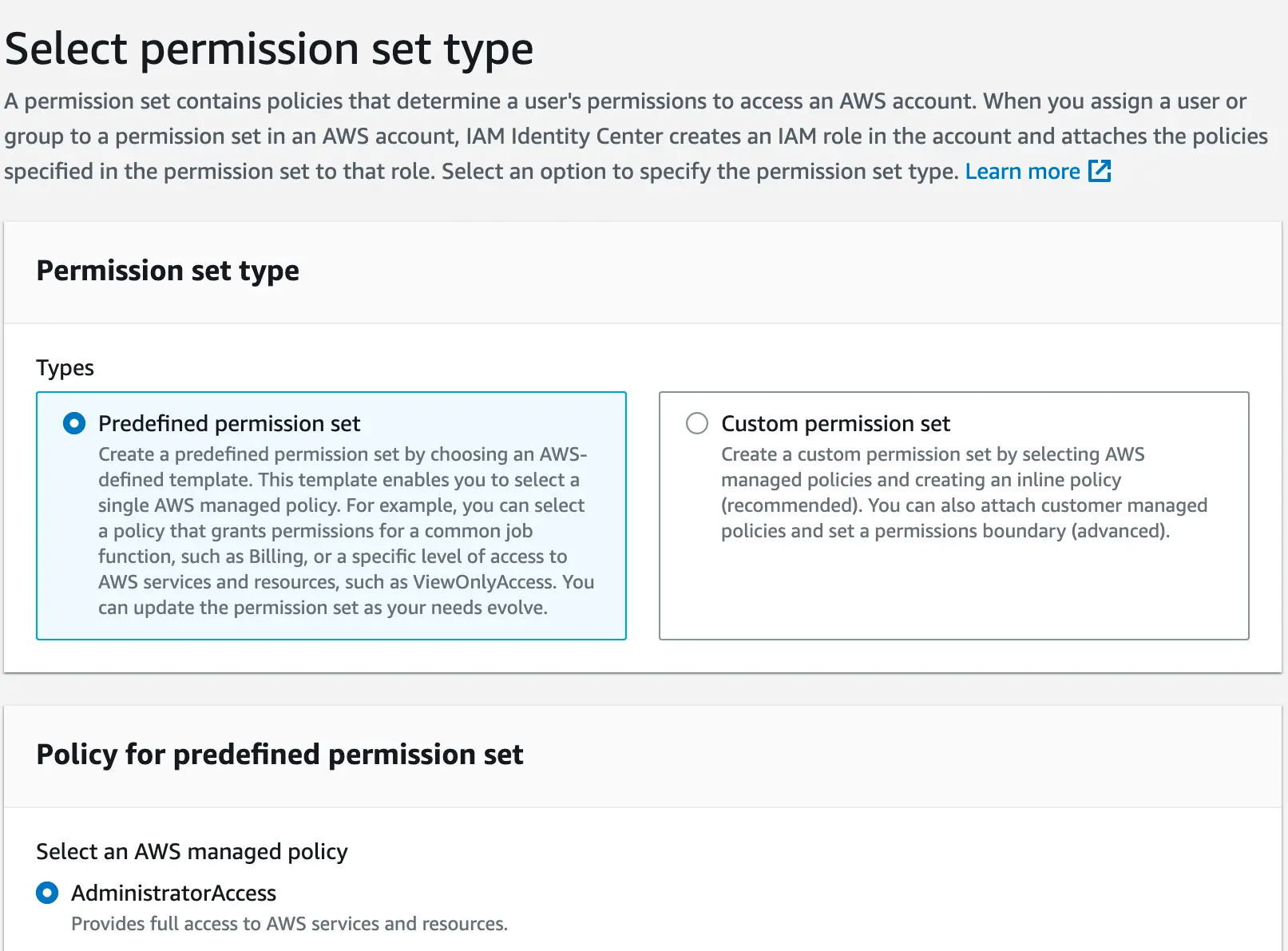Click 'Provides full access to AWS services' description
The image size is (1288, 951).
(289, 924)
